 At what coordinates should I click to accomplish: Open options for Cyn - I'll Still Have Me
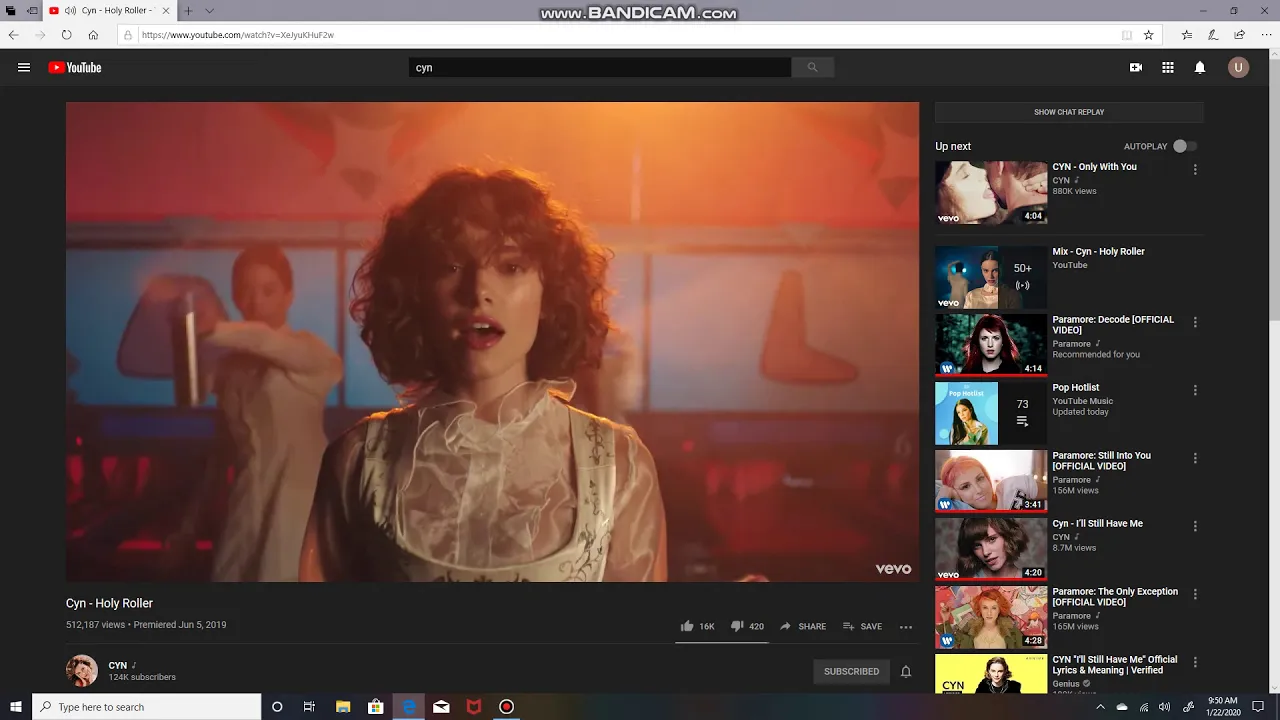point(1195,526)
